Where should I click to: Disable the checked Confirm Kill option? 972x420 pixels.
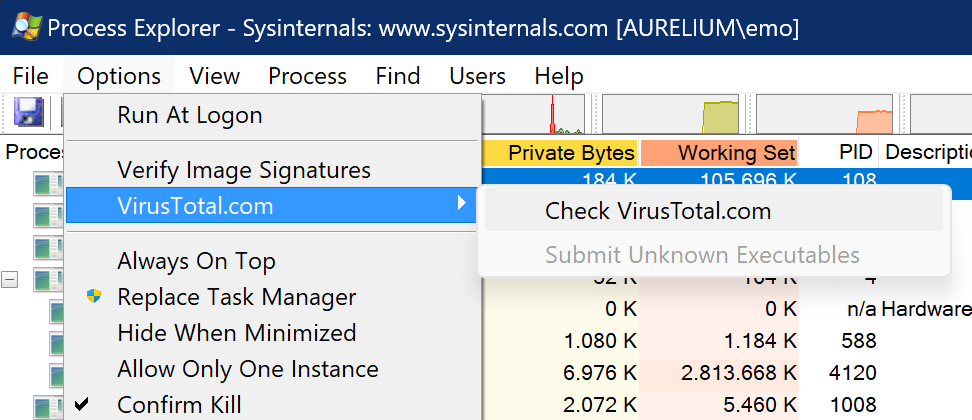click(178, 405)
